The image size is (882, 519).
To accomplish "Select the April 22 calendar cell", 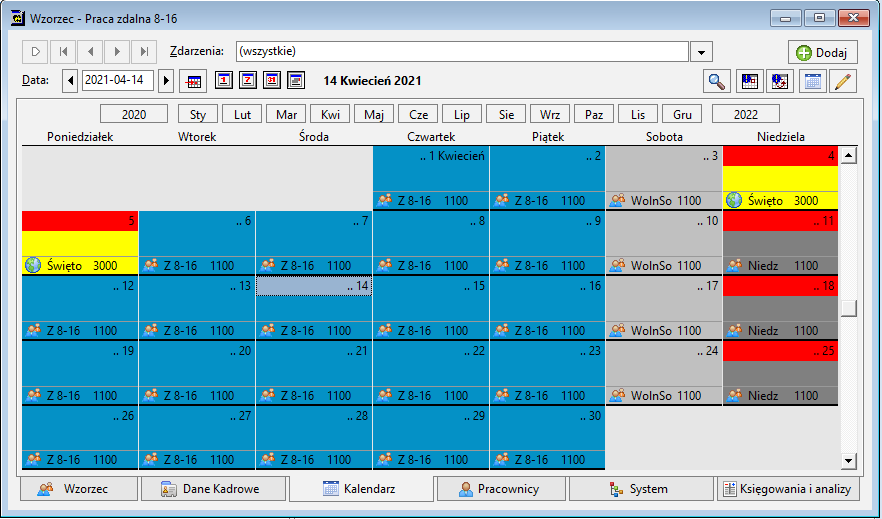I will [x=431, y=372].
